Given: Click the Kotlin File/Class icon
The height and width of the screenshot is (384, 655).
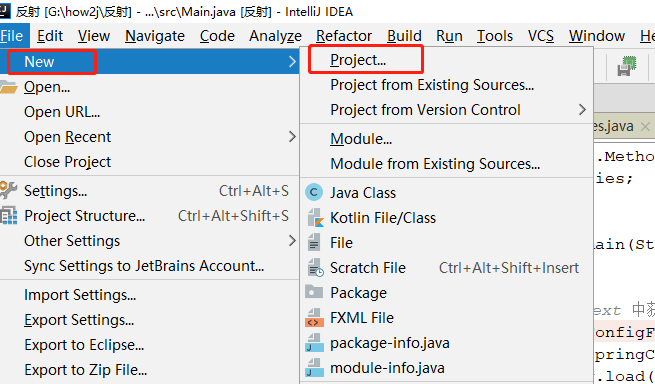Looking at the screenshot, I should click(x=315, y=218).
